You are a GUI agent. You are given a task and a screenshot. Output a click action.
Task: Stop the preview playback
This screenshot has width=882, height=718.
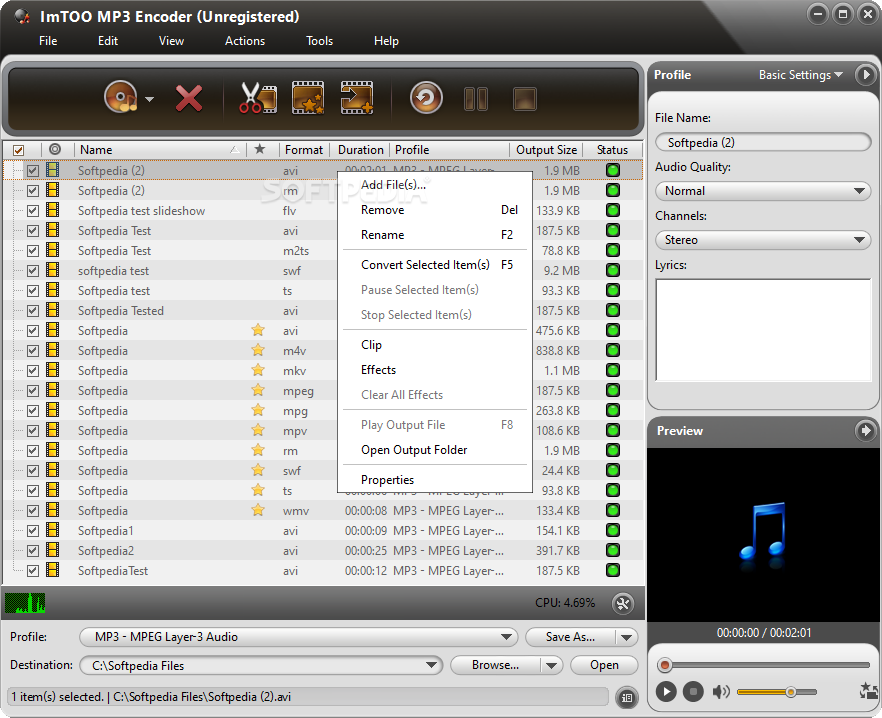point(693,692)
